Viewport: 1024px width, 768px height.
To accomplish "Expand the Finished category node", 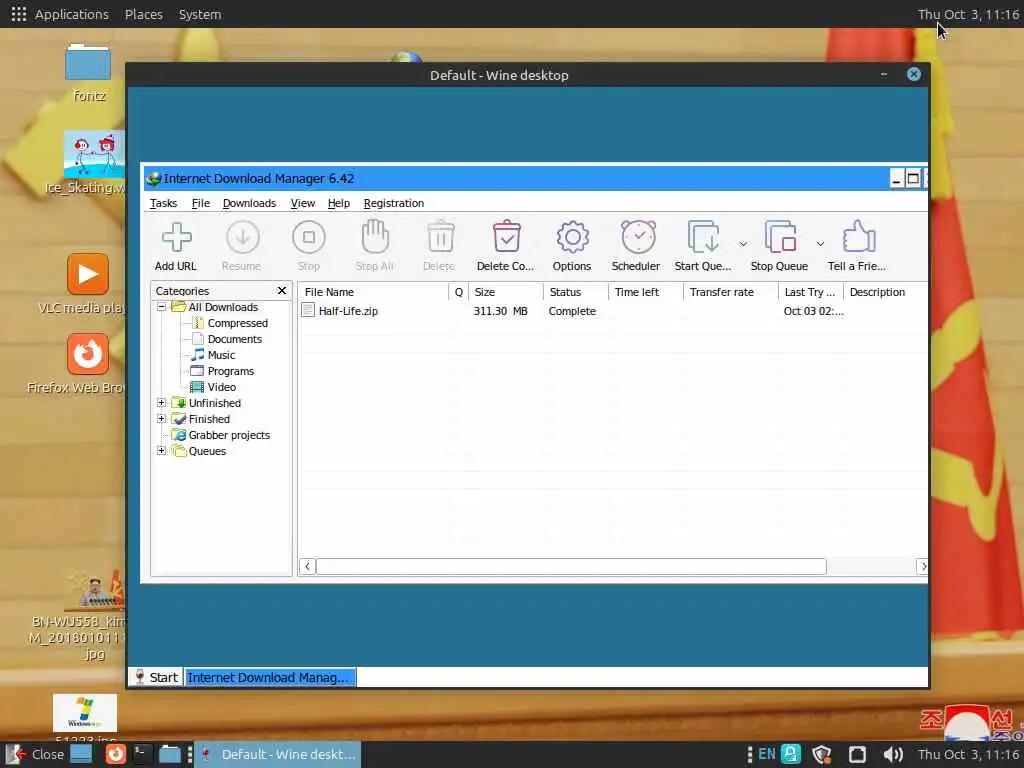I will click(161, 419).
